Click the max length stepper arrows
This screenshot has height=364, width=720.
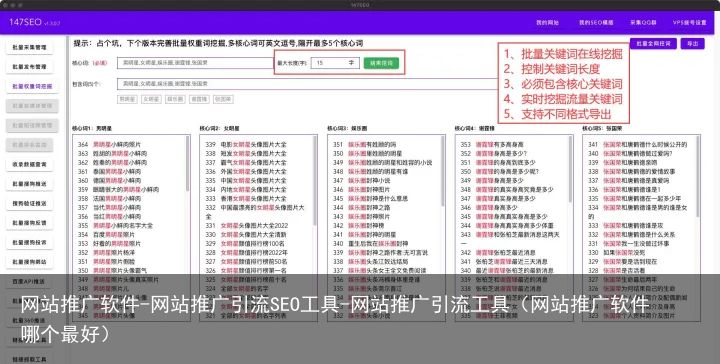(x=351, y=62)
